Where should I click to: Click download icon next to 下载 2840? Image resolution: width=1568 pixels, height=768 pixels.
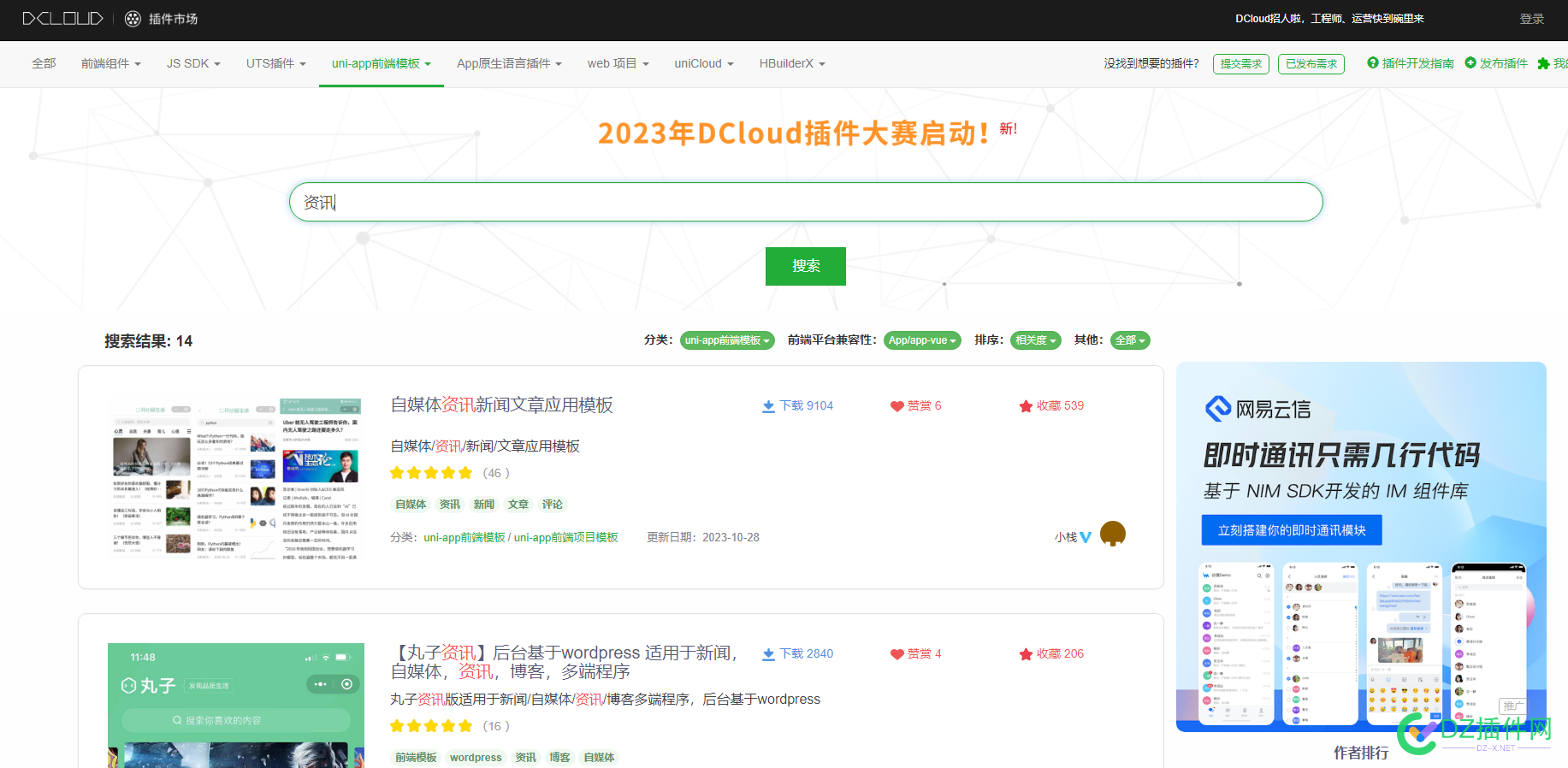point(768,654)
